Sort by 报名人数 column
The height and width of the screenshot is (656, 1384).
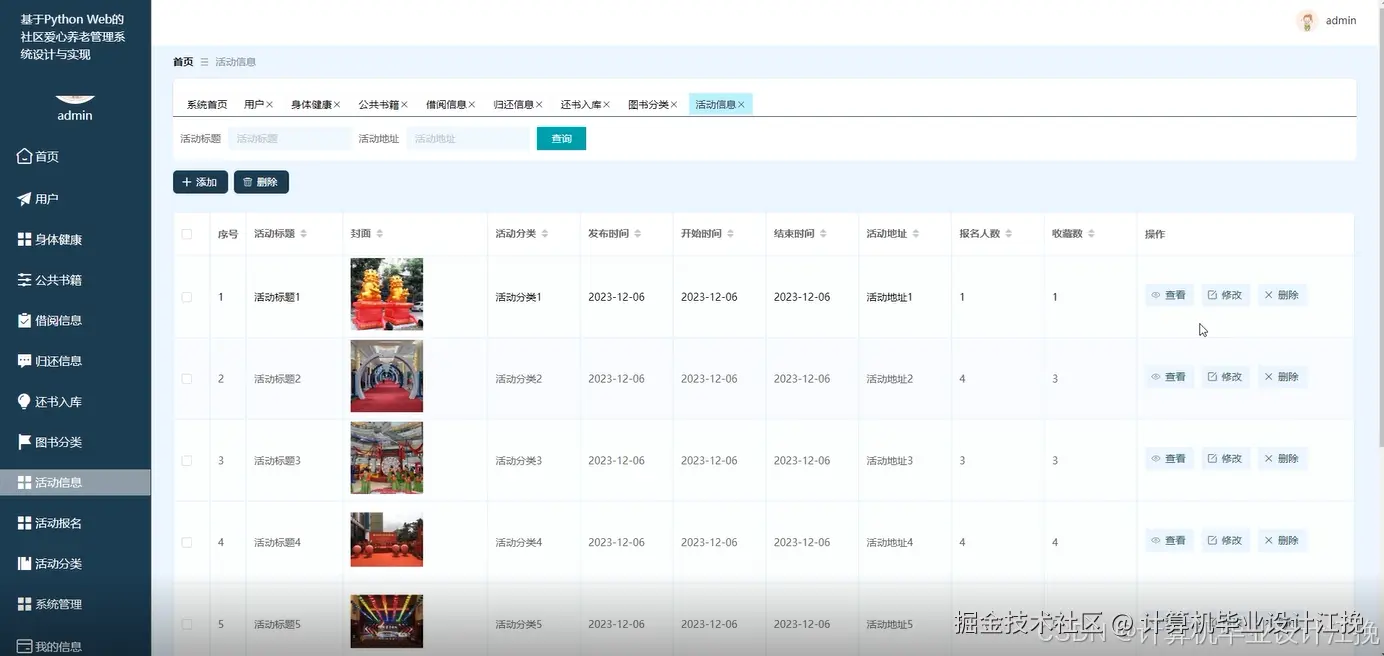coord(1009,234)
